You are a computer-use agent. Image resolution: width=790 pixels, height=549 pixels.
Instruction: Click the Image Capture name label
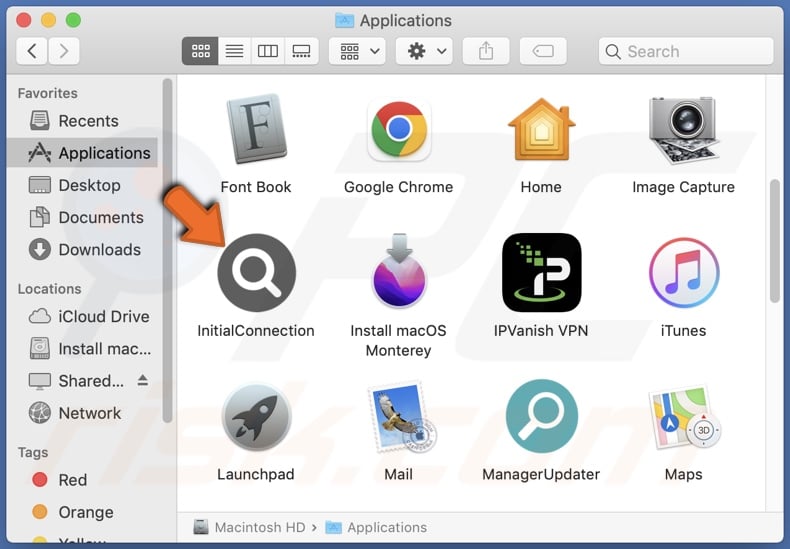(x=684, y=187)
